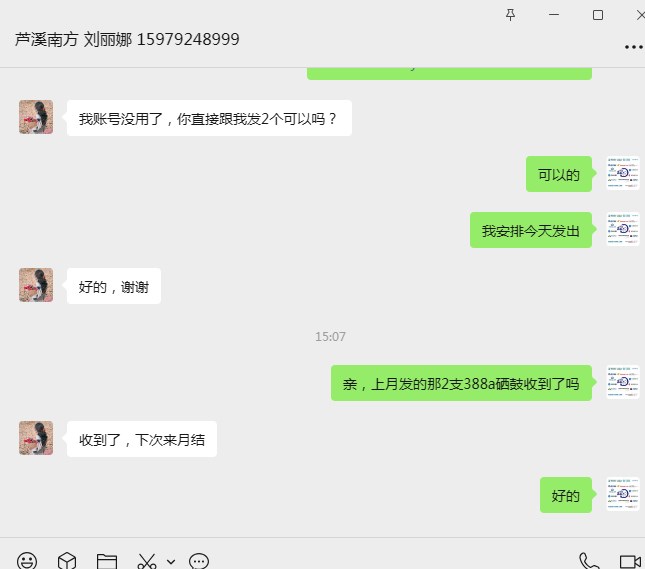Open chat info three-dots menu
645x569 pixels.
coord(633,47)
